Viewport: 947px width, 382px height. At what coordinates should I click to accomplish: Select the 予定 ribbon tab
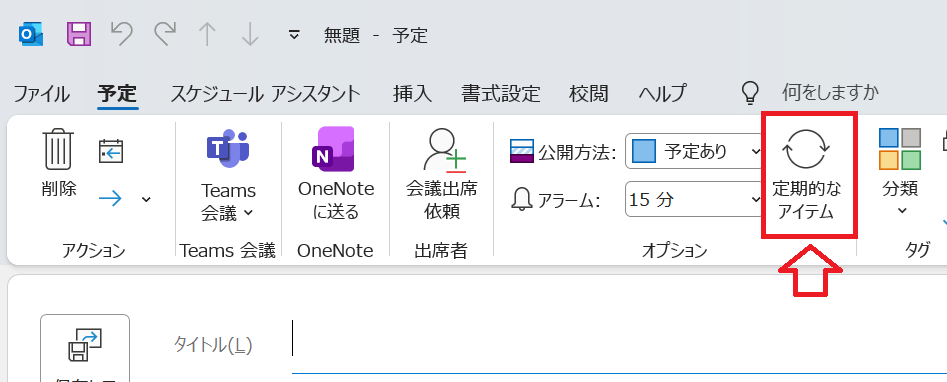[x=118, y=94]
